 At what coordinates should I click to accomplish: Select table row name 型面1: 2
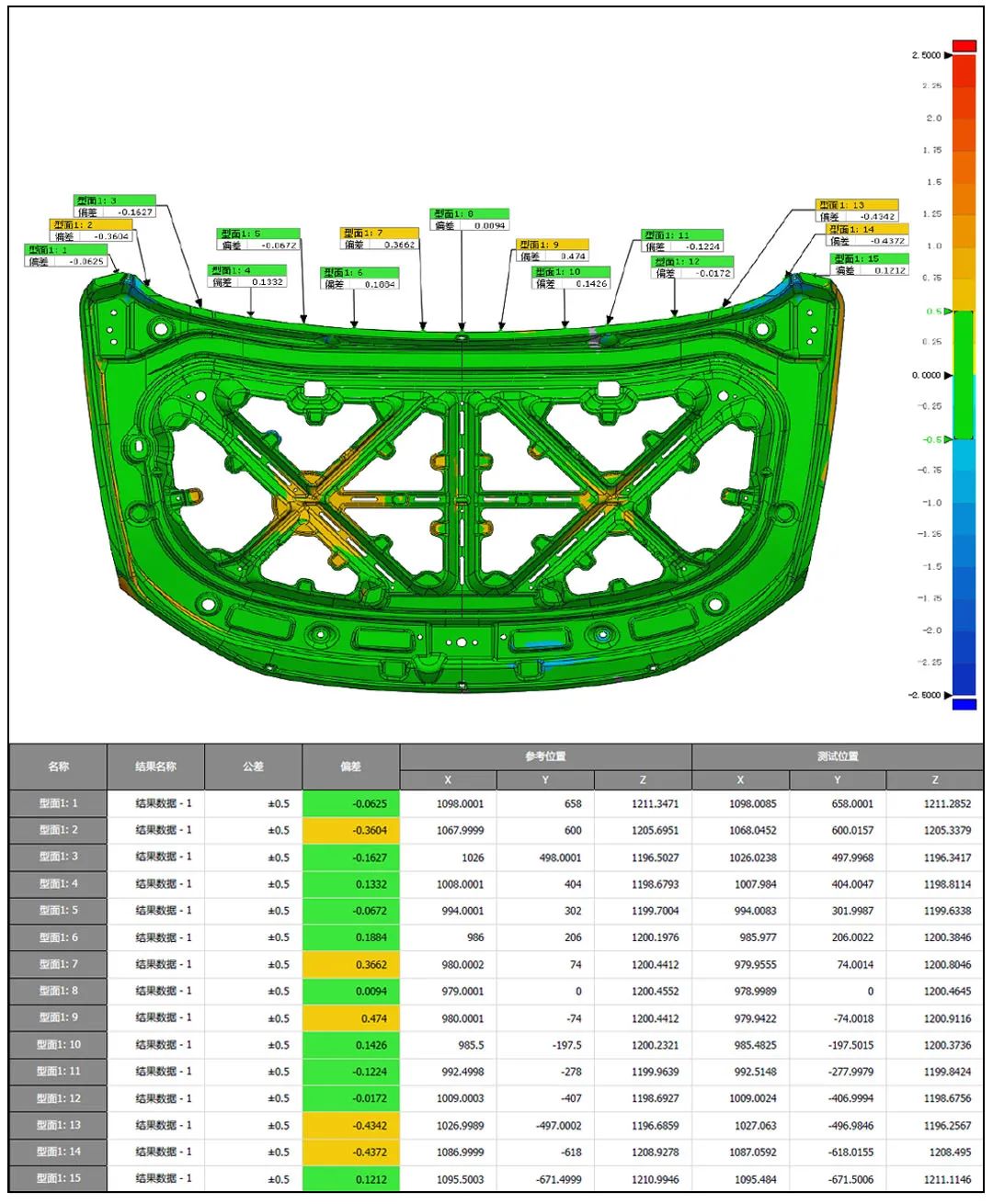59,830
